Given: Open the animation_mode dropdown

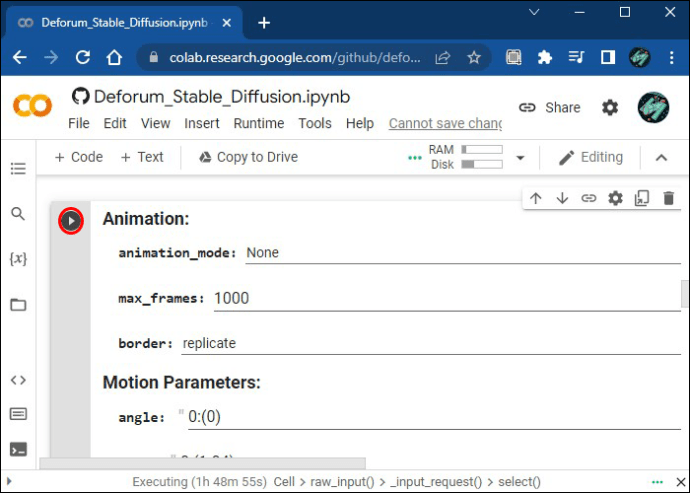Looking at the screenshot, I should [x=463, y=253].
